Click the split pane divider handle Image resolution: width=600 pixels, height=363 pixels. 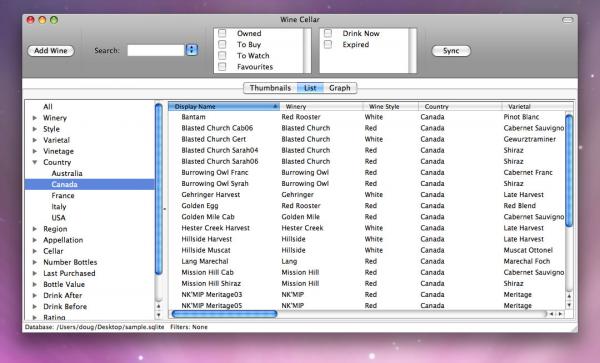tap(165, 209)
